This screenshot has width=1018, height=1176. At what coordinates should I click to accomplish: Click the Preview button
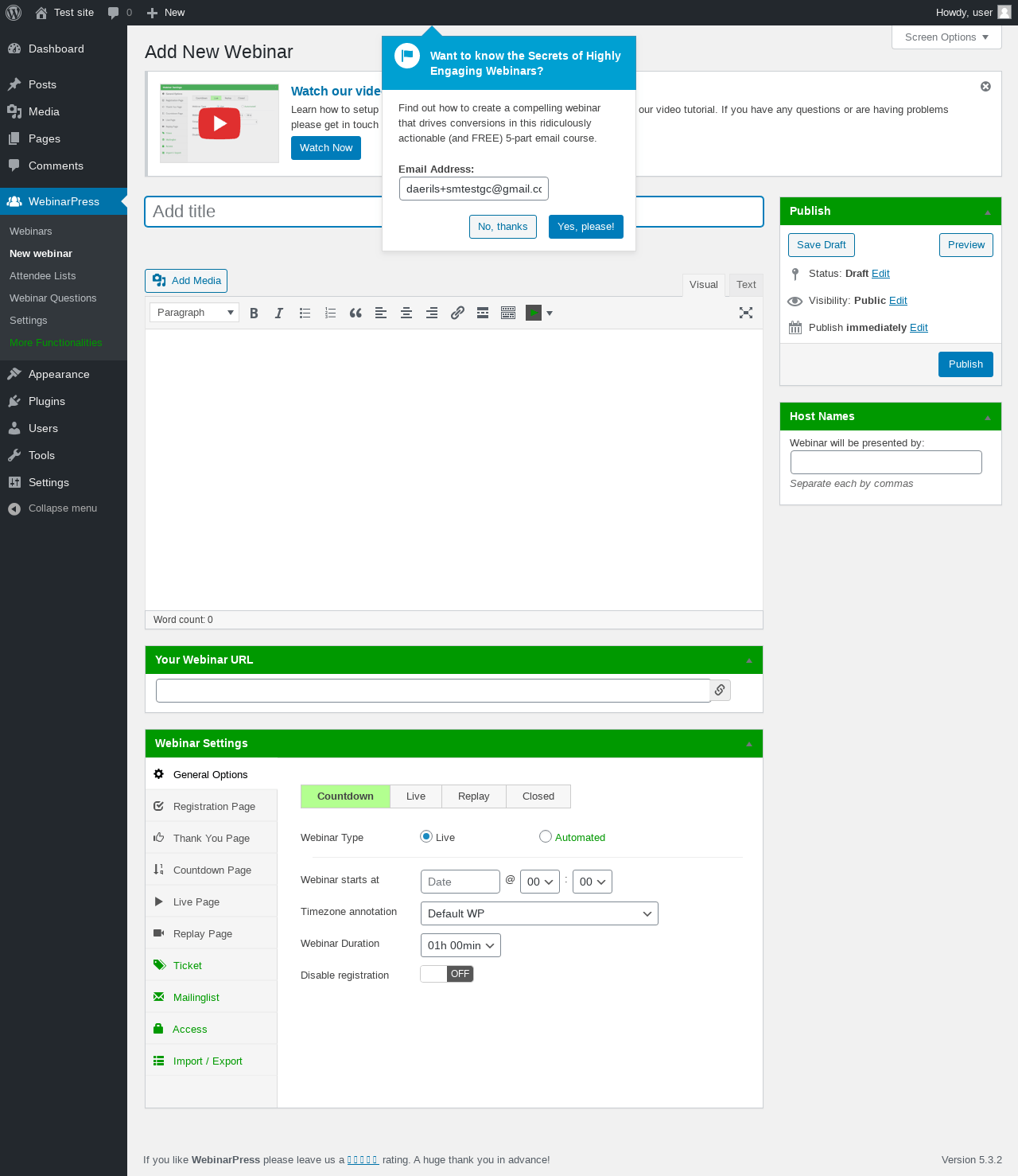pos(966,245)
